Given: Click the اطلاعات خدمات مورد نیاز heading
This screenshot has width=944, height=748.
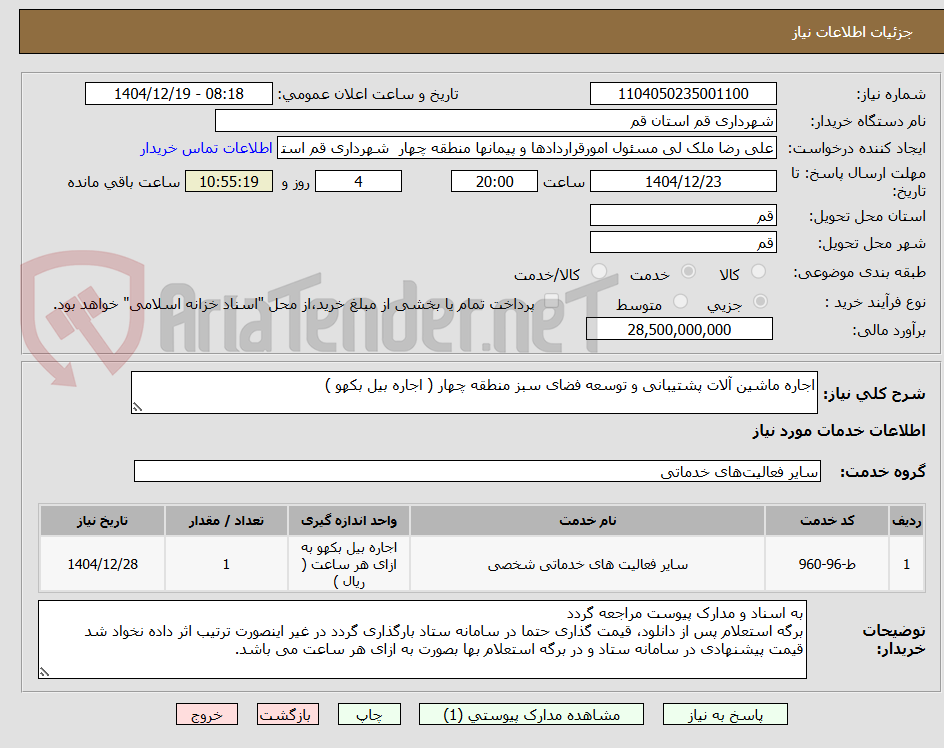Looking at the screenshot, I should 839,431.
